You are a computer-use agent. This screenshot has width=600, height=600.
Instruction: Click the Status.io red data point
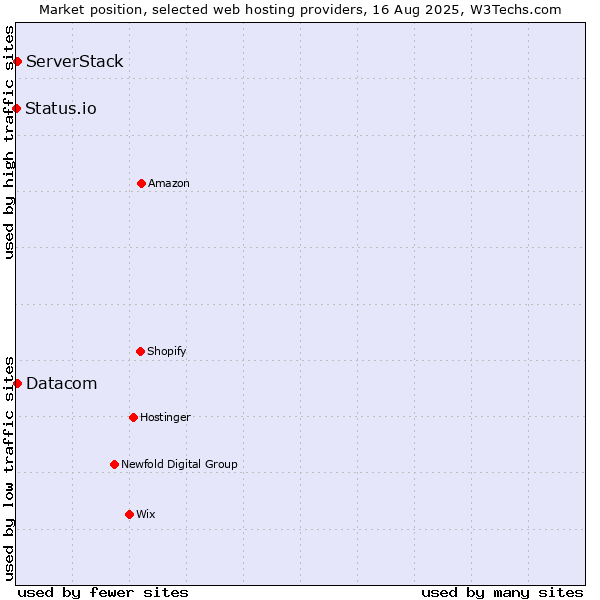[x=16, y=109]
